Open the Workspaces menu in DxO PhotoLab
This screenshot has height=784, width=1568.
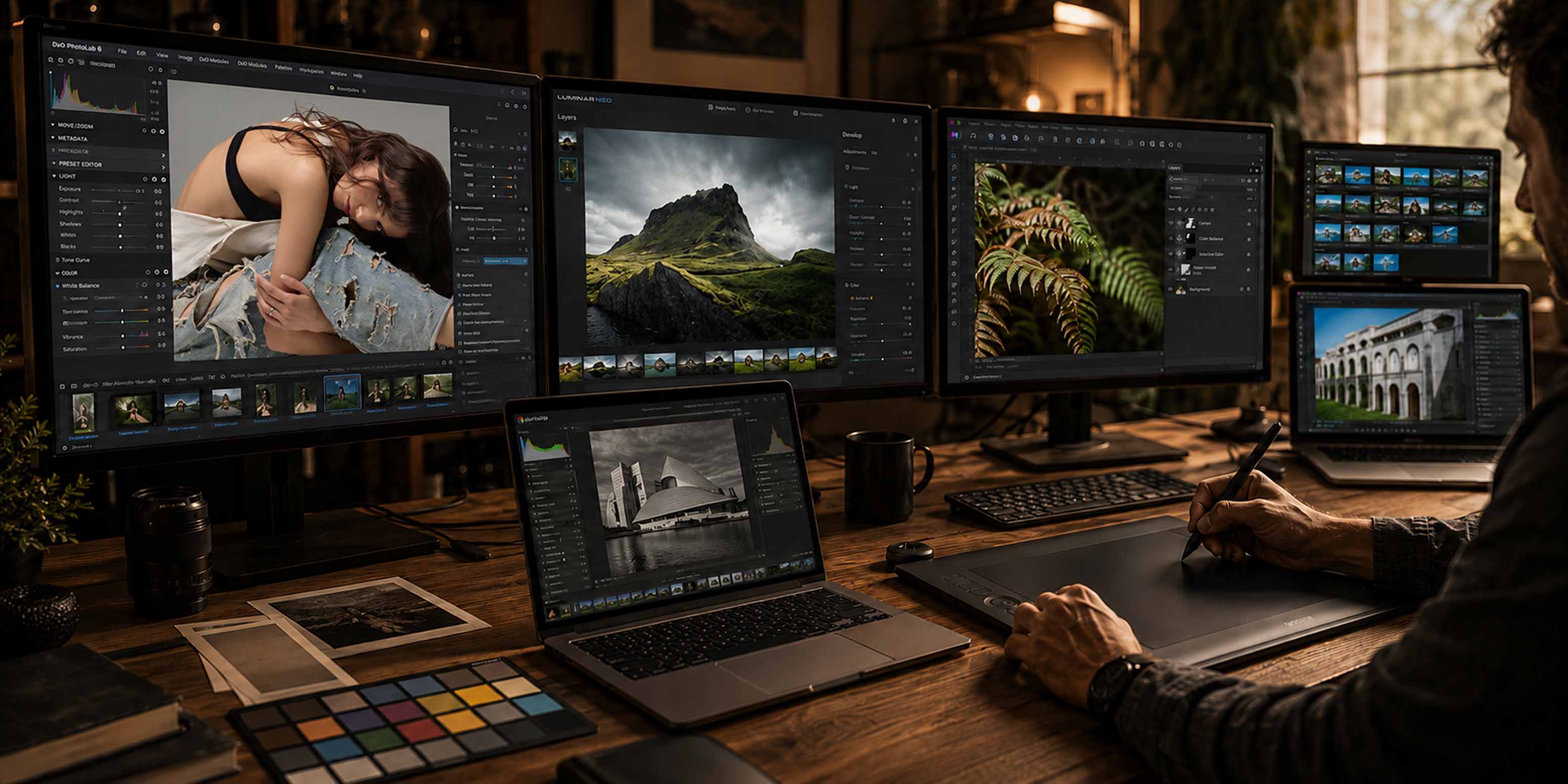point(311,71)
